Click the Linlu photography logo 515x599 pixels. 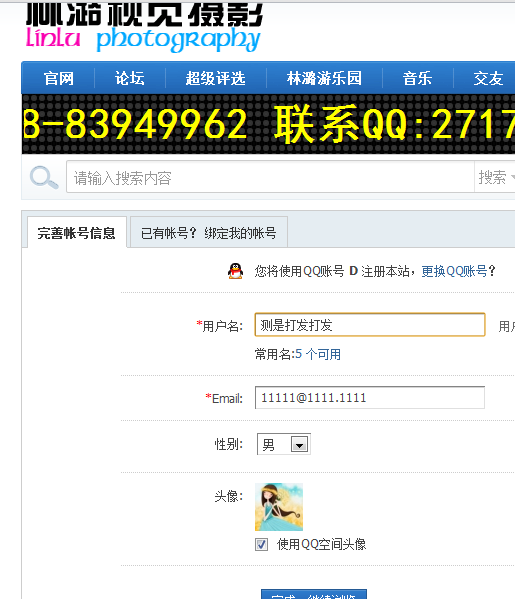[x=144, y=27]
